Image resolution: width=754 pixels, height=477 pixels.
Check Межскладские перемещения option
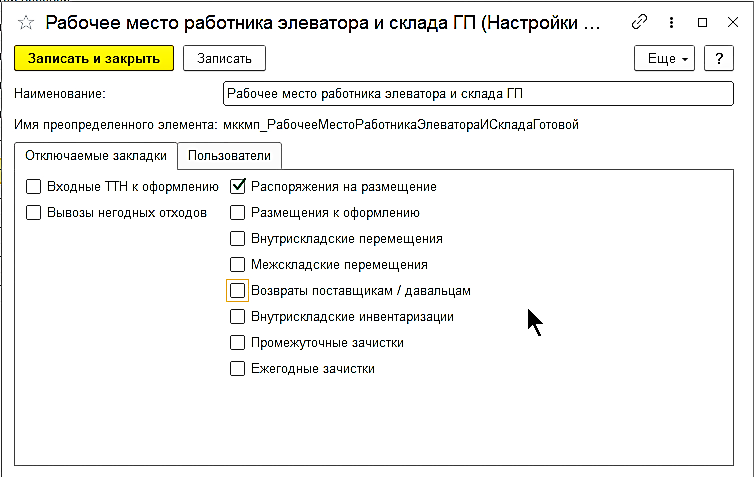pyautogui.click(x=238, y=265)
